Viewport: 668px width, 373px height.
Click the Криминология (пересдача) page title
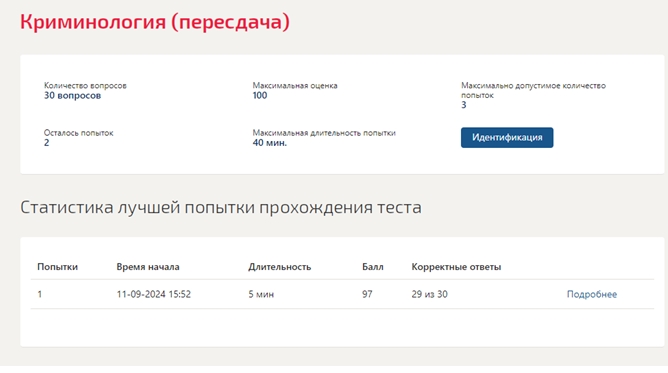155,22
